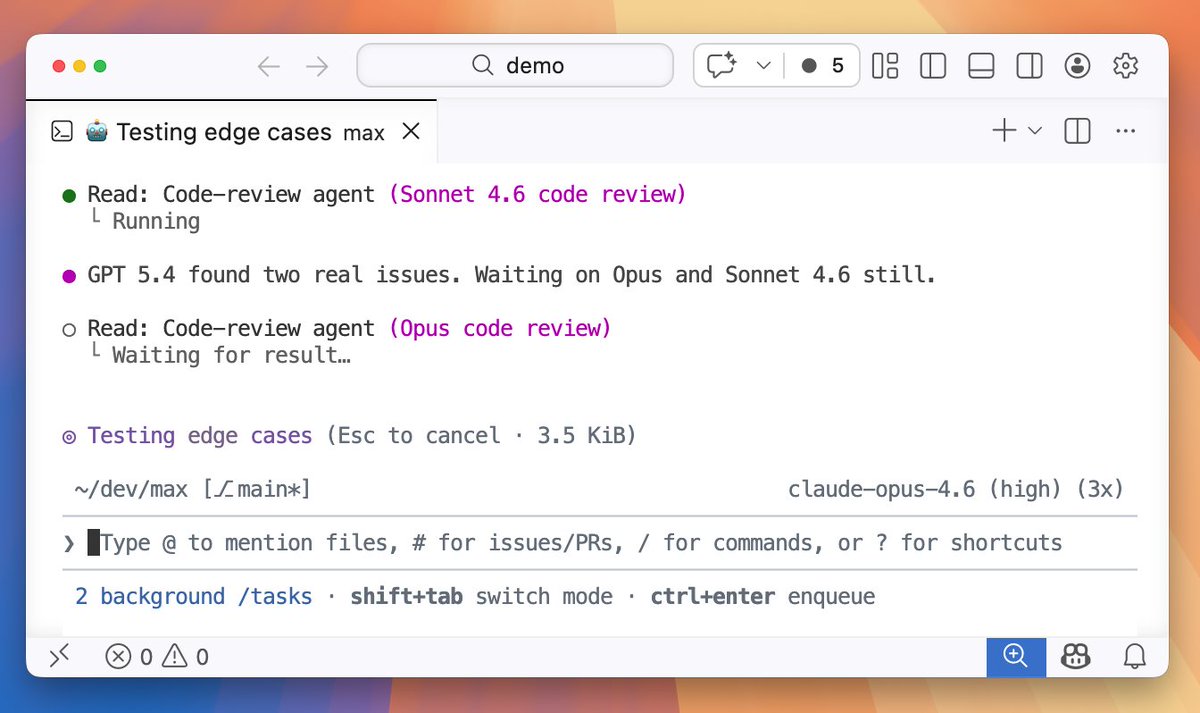Split the editor layout
Image resolution: width=1200 pixels, height=713 pixels.
tap(1077, 131)
